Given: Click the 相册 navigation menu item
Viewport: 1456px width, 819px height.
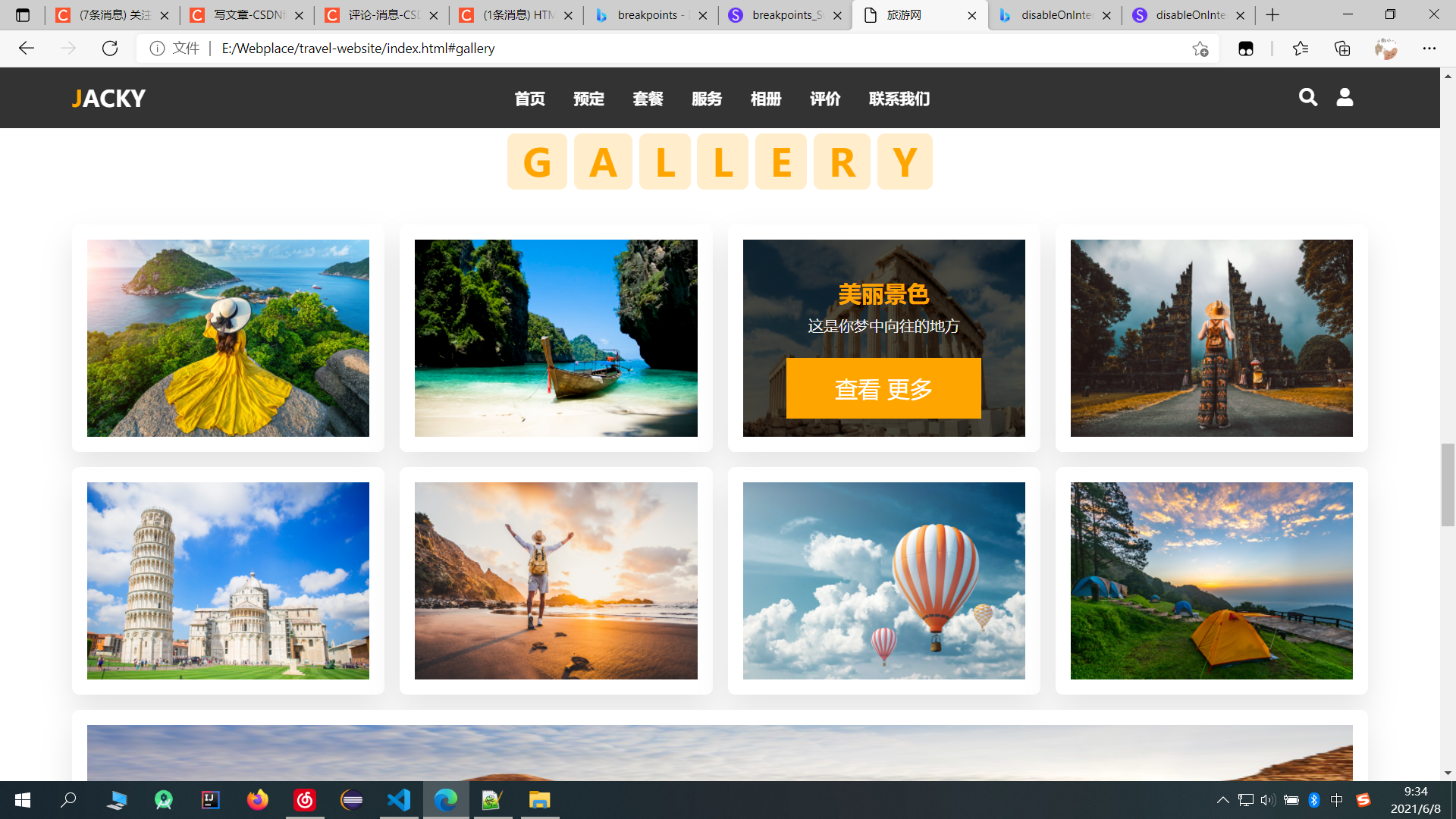Looking at the screenshot, I should coord(765,99).
